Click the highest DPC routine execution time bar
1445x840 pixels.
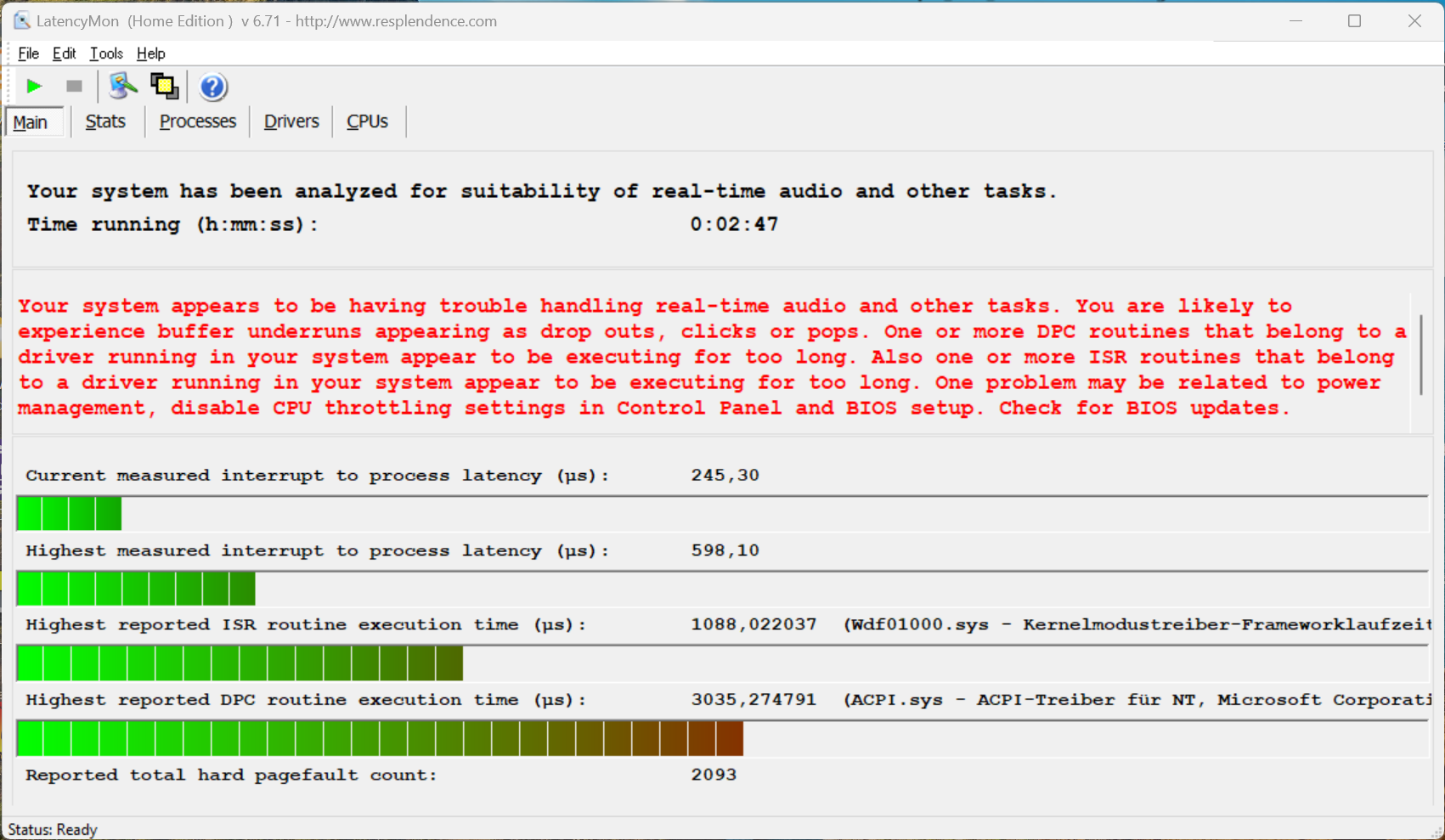[x=380, y=738]
